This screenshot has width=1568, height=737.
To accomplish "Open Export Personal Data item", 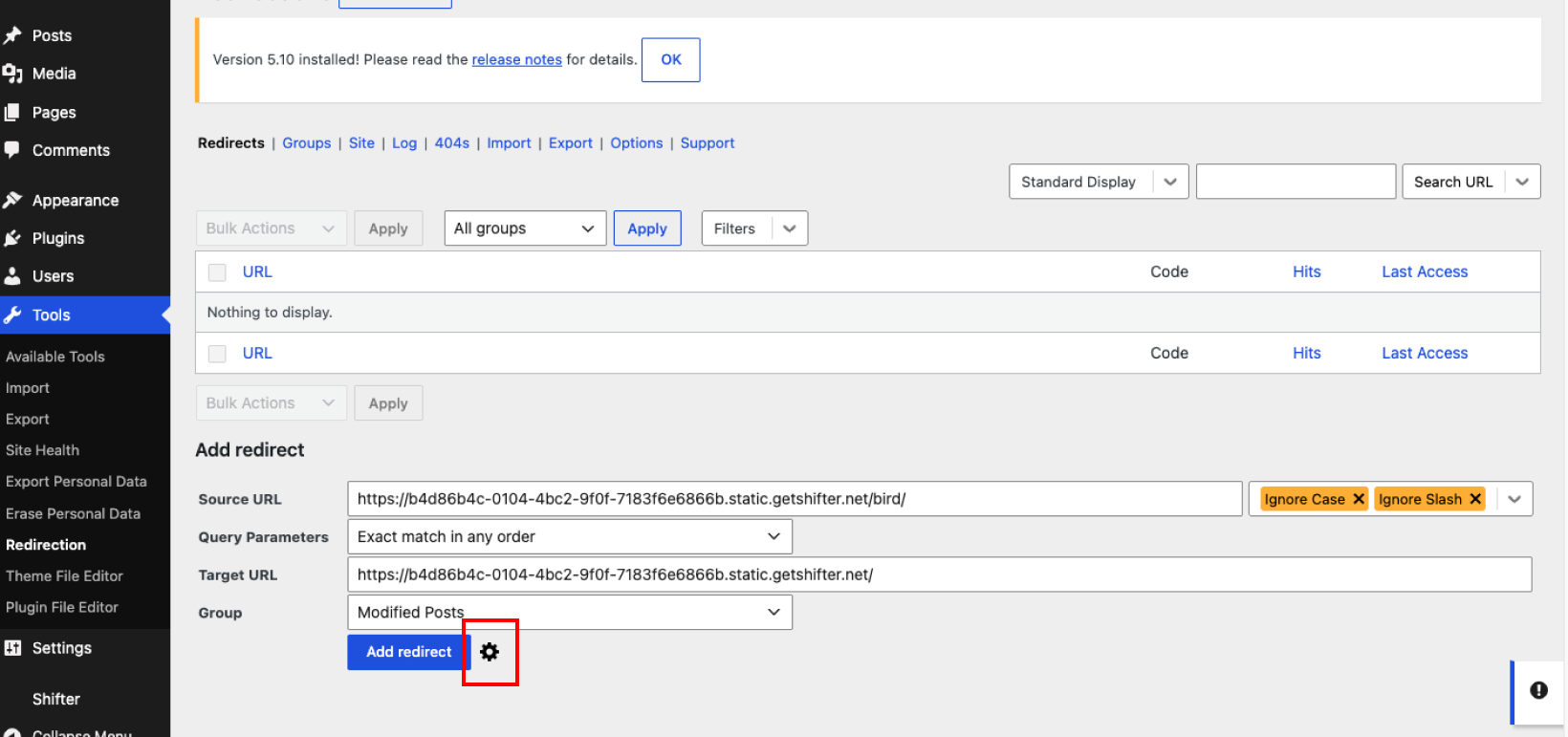I will (76, 482).
